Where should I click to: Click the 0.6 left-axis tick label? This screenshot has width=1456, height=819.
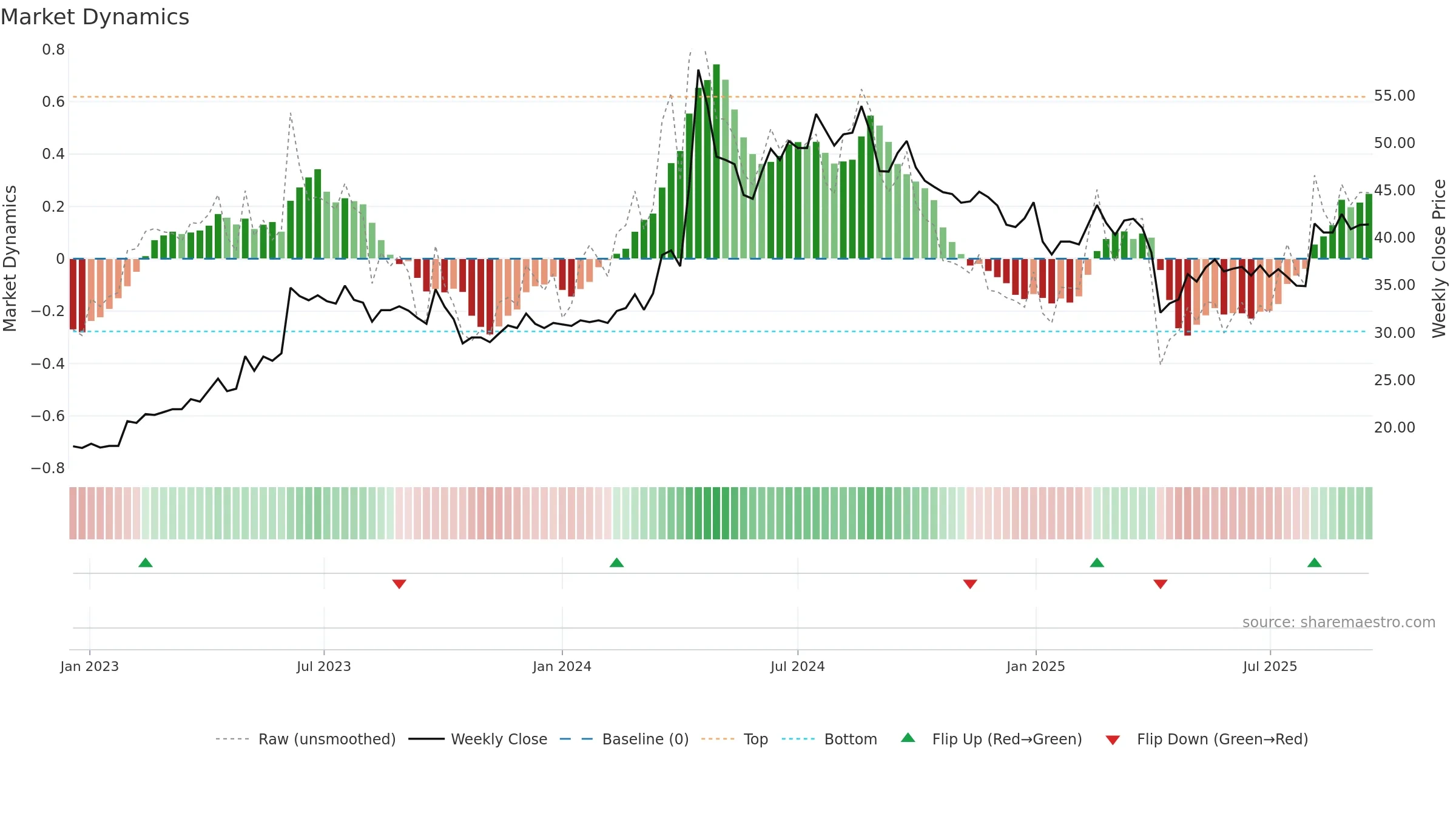pyautogui.click(x=53, y=102)
